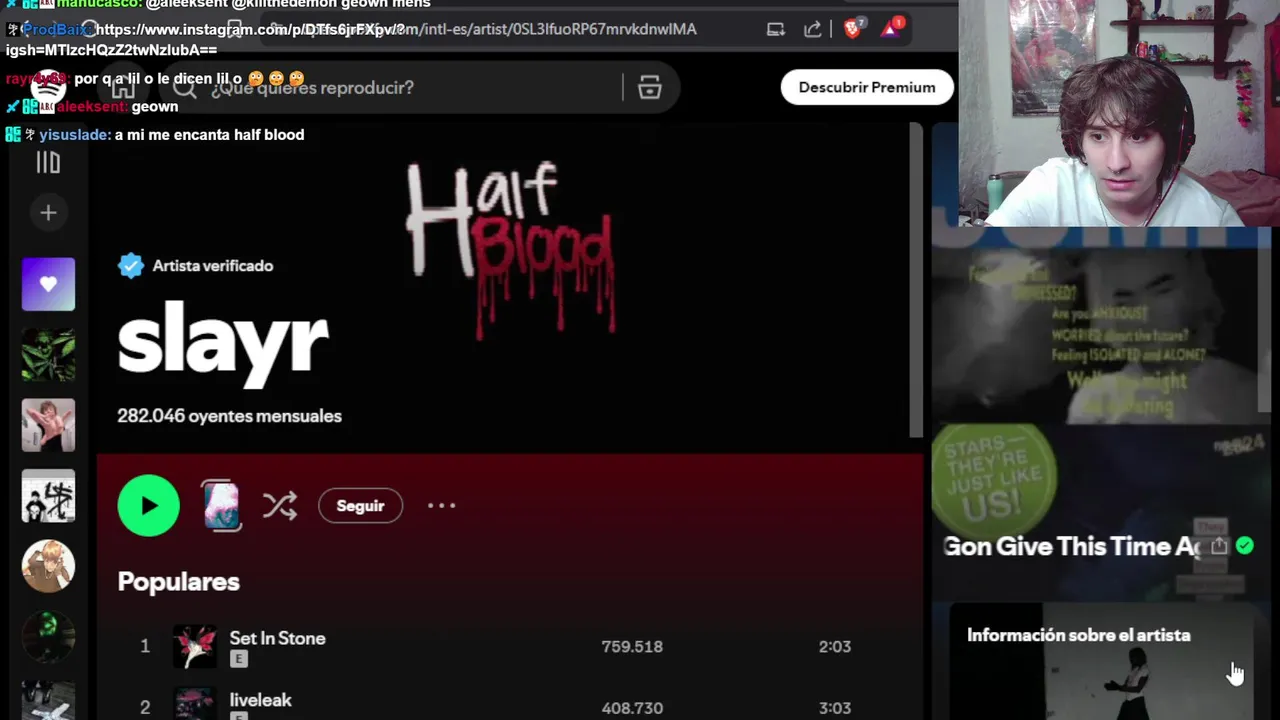Open the Liked Songs purple heart playlist

coord(48,284)
